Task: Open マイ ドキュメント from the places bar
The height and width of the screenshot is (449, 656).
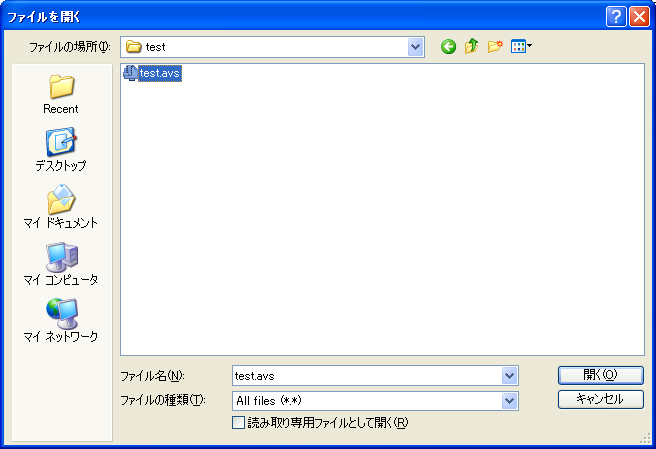Action: tap(61, 208)
